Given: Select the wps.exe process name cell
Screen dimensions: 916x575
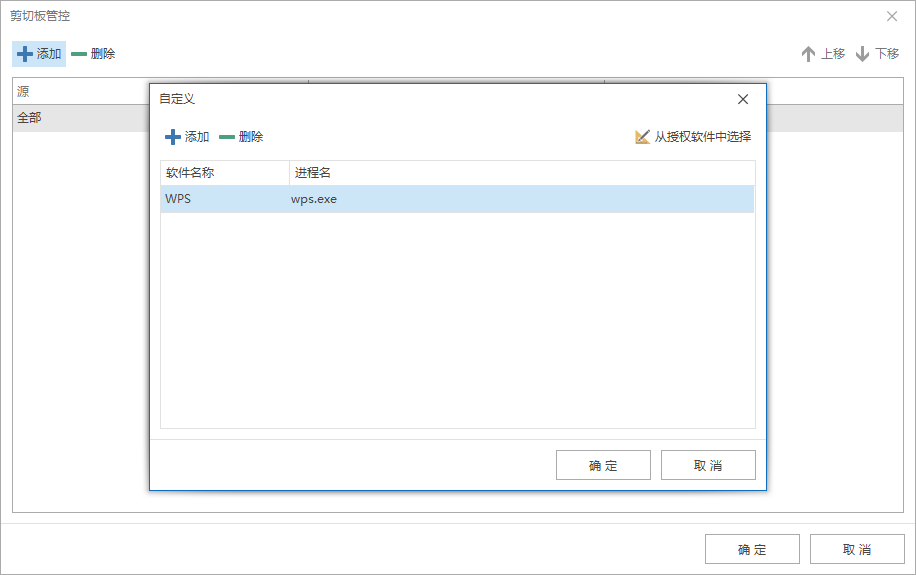Looking at the screenshot, I should click(x=522, y=199).
